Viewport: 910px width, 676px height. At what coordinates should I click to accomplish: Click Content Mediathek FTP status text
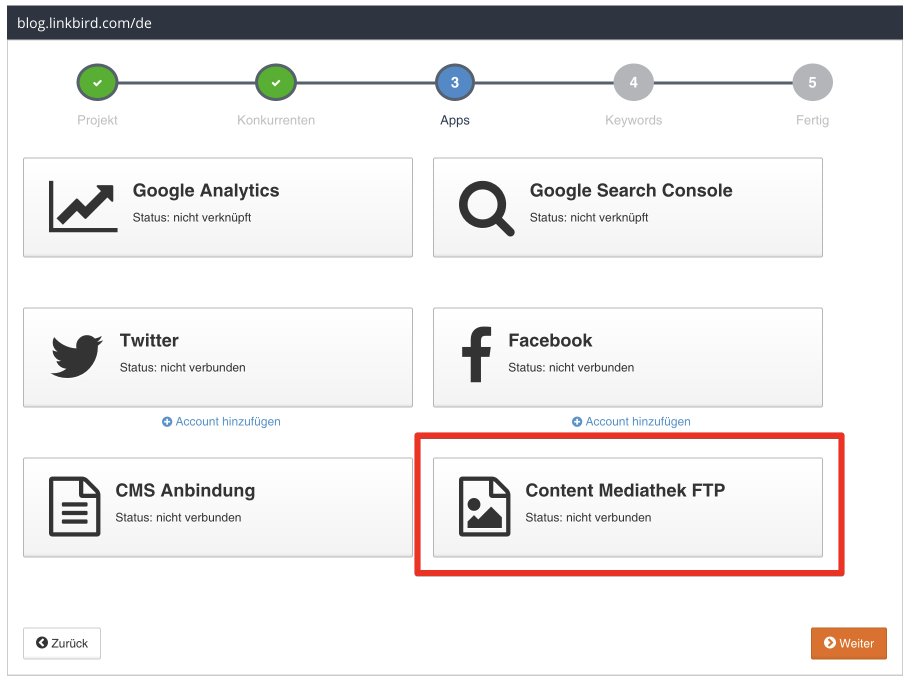click(x=588, y=518)
